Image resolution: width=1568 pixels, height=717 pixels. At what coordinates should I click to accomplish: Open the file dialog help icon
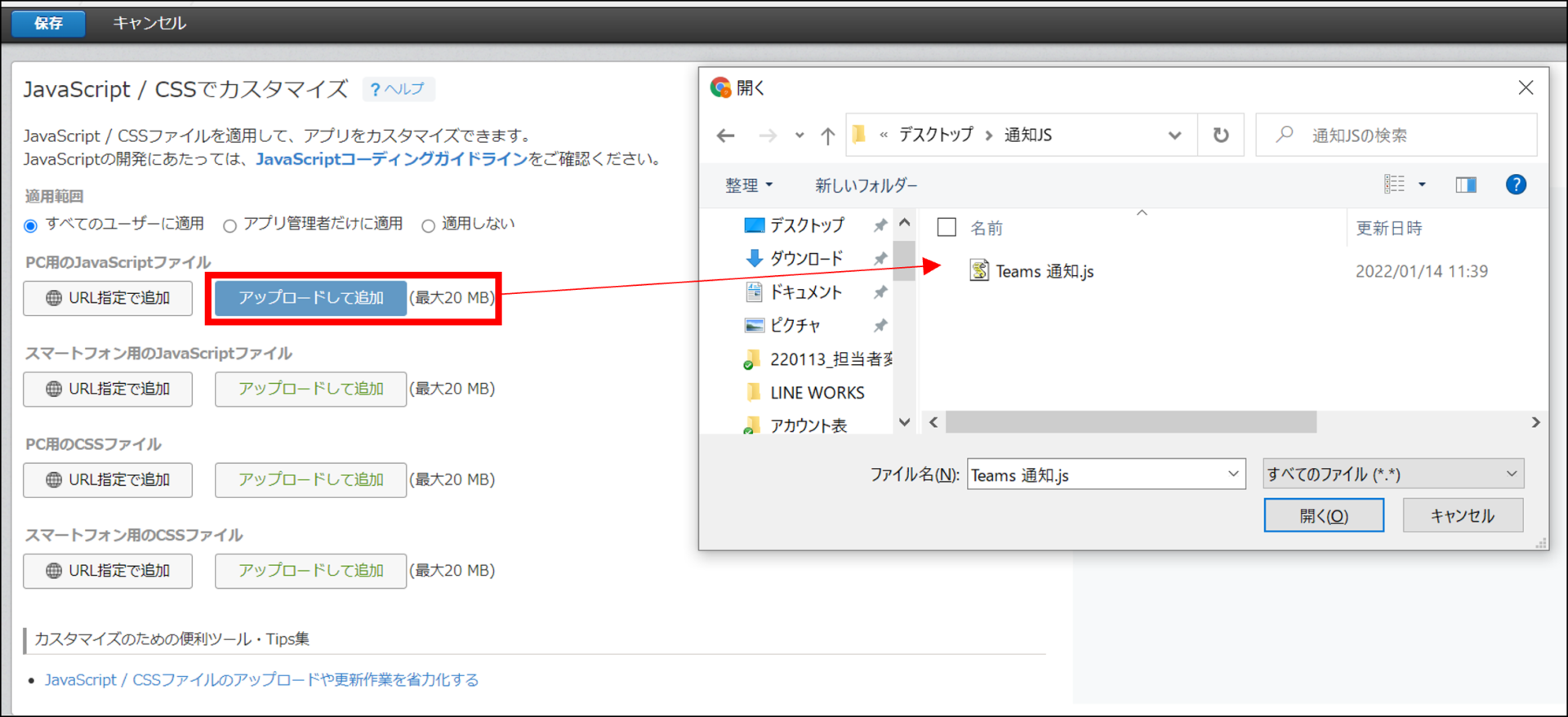click(1515, 185)
